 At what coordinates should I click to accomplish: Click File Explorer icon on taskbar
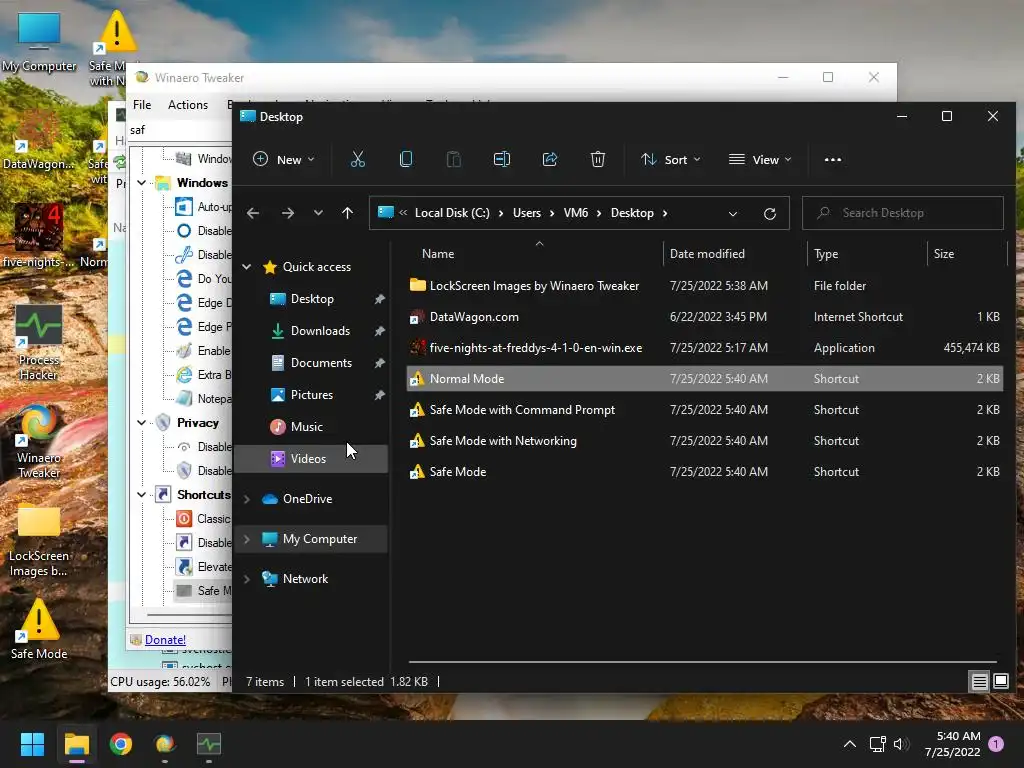pos(76,744)
